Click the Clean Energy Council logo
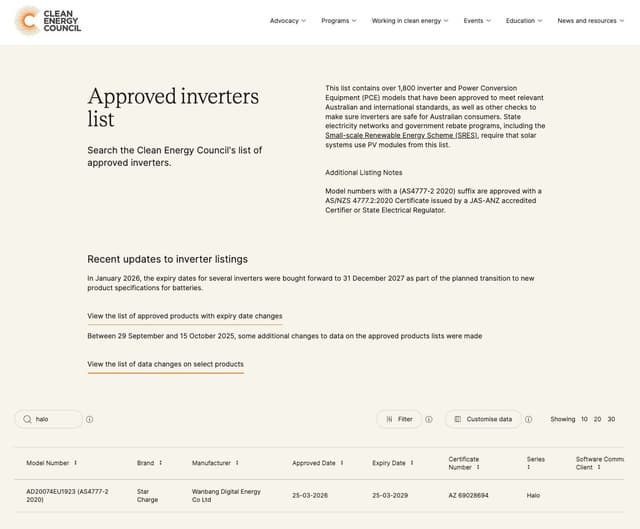 point(48,20)
